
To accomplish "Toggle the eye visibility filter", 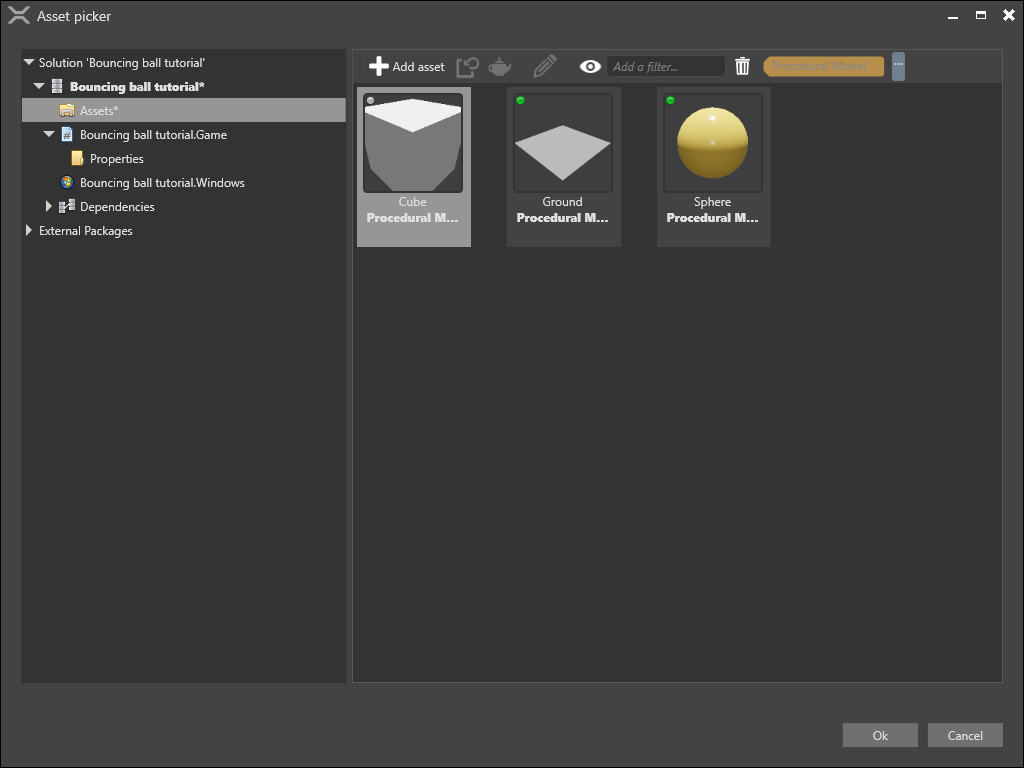I will click(x=590, y=66).
